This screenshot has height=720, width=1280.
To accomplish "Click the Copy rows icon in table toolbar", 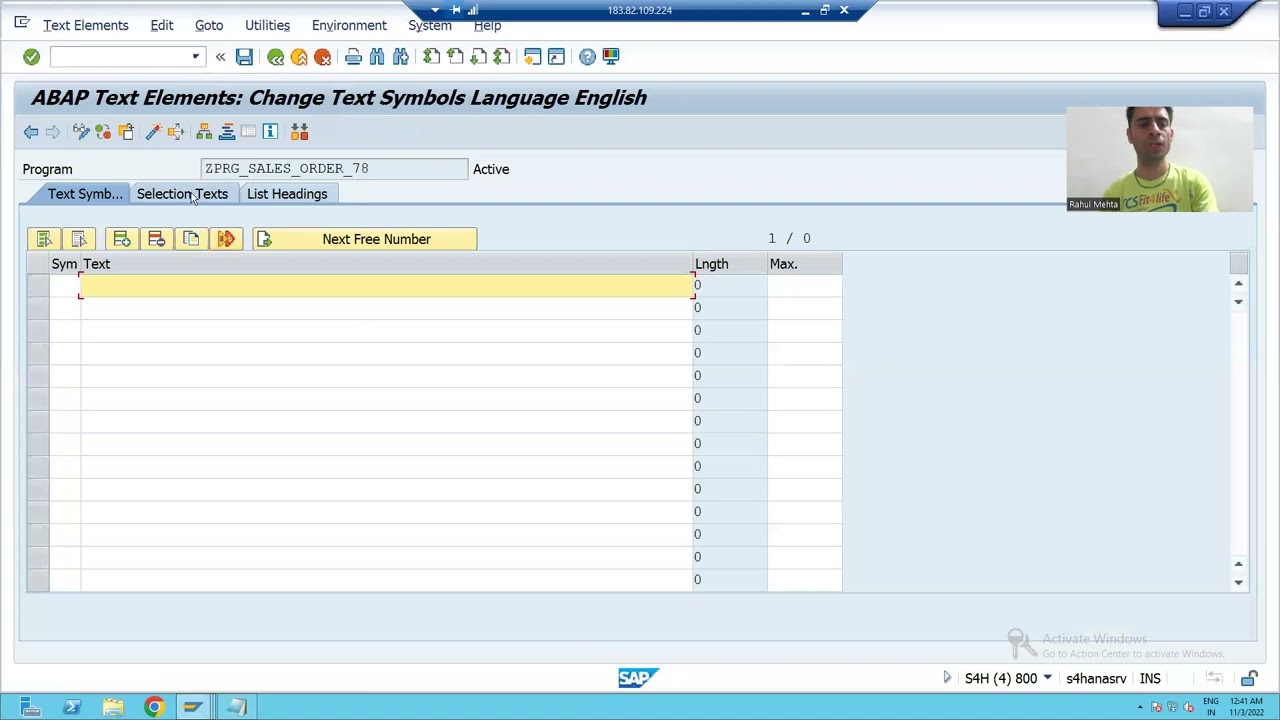I will point(191,239).
